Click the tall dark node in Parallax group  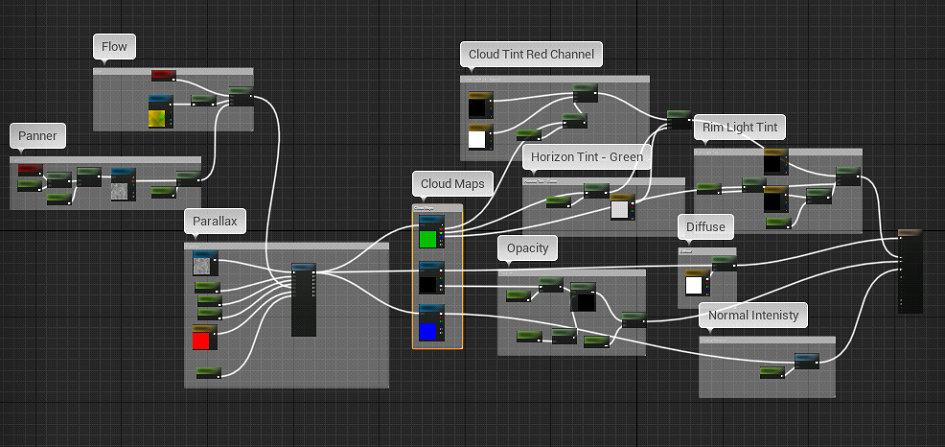pos(303,300)
